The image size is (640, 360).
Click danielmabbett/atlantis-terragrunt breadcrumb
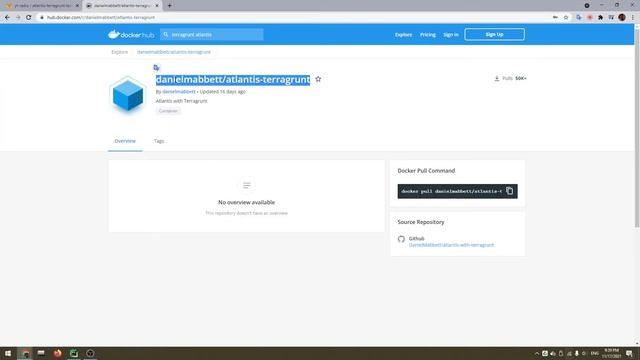click(174, 52)
